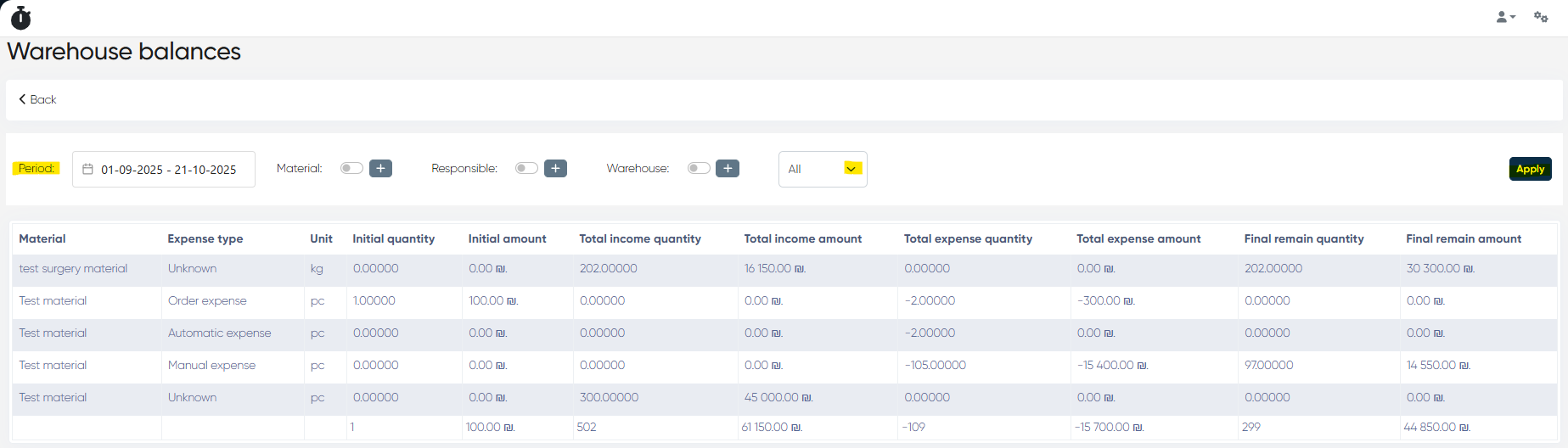Click the Material column header

(x=42, y=239)
